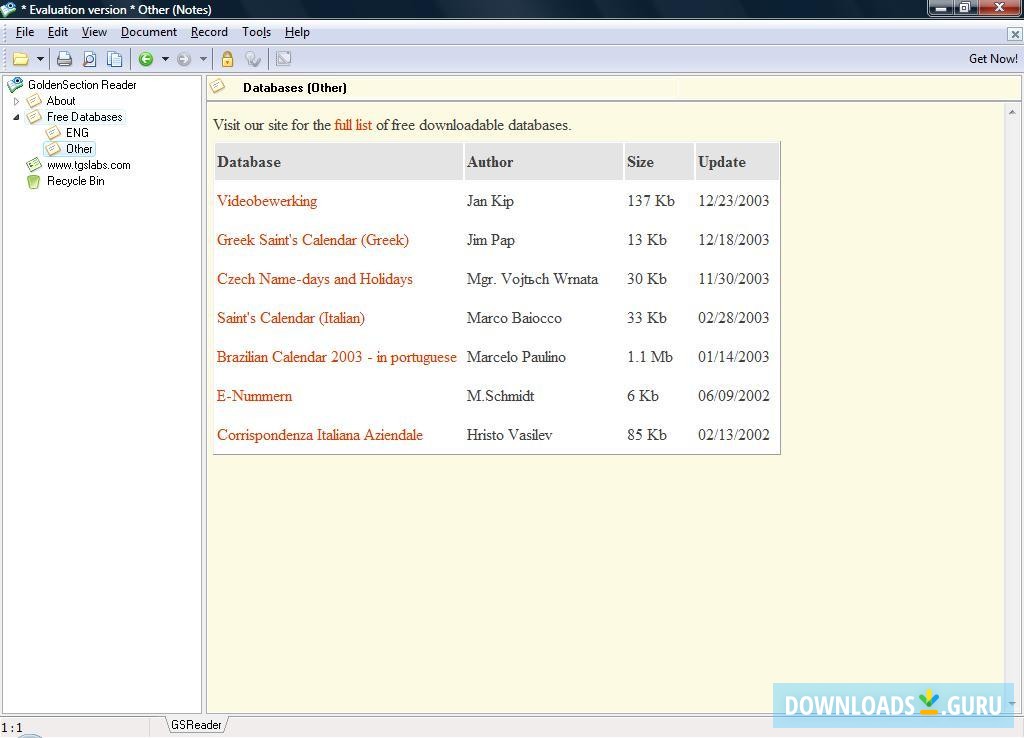
Task: Open the Record menu
Action: (209, 32)
